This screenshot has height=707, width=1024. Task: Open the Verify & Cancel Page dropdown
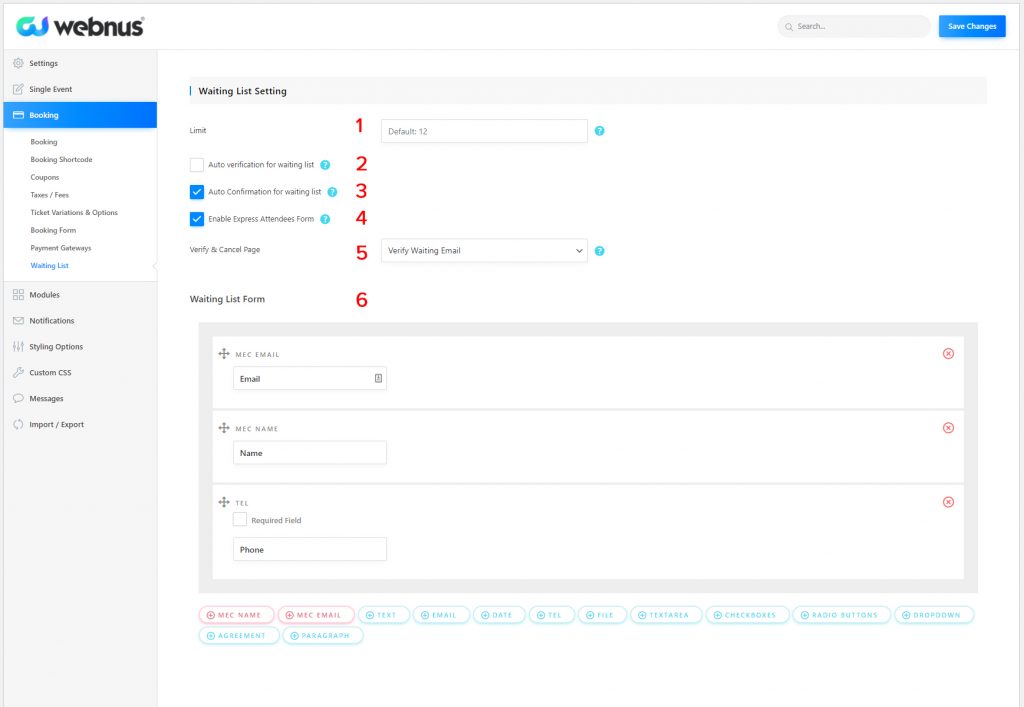(483, 250)
